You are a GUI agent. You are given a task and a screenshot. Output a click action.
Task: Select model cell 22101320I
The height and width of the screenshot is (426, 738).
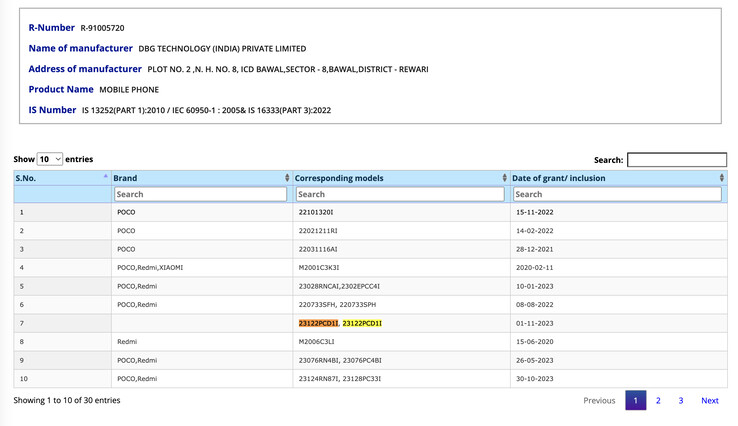pyautogui.click(x=316, y=212)
